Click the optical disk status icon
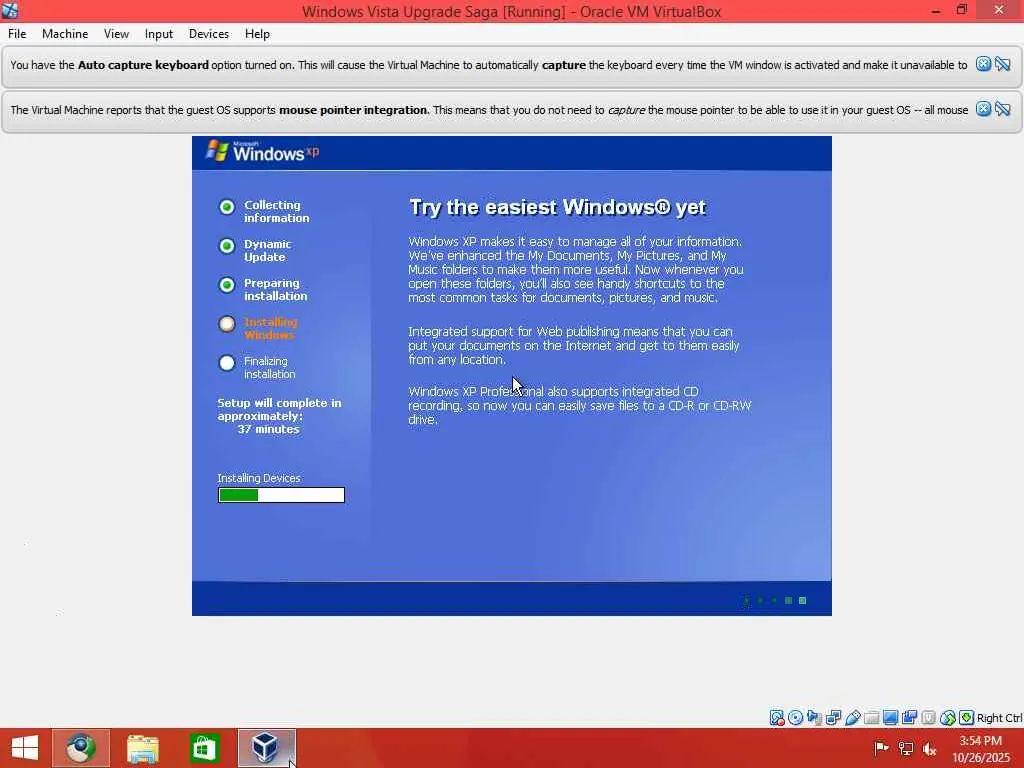Image resolution: width=1024 pixels, height=768 pixels. pos(795,718)
